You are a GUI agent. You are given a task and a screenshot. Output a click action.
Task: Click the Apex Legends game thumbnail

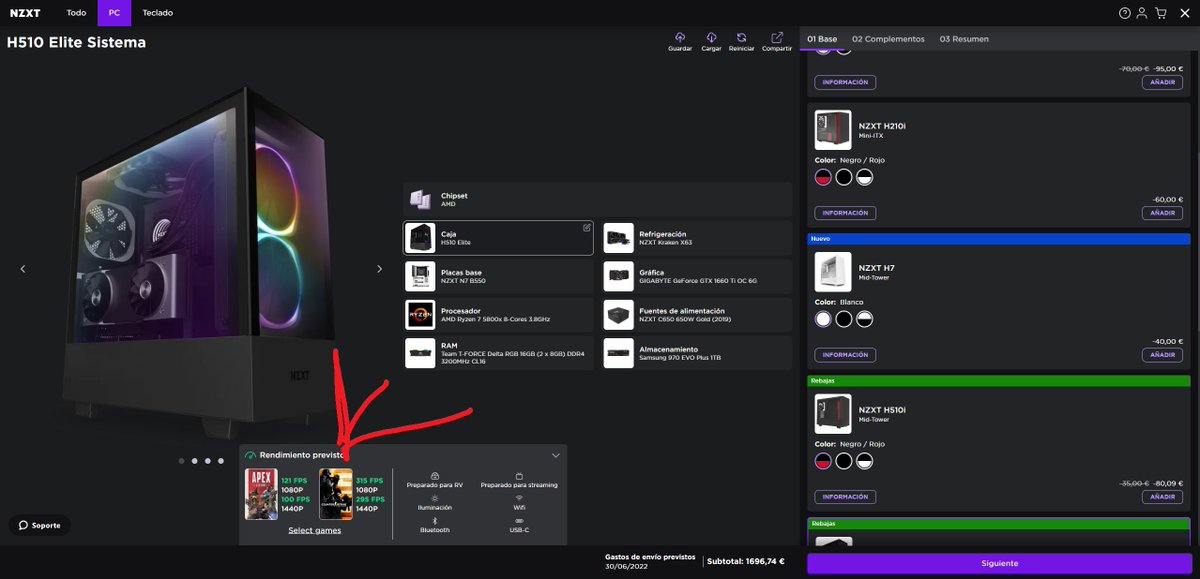point(261,494)
